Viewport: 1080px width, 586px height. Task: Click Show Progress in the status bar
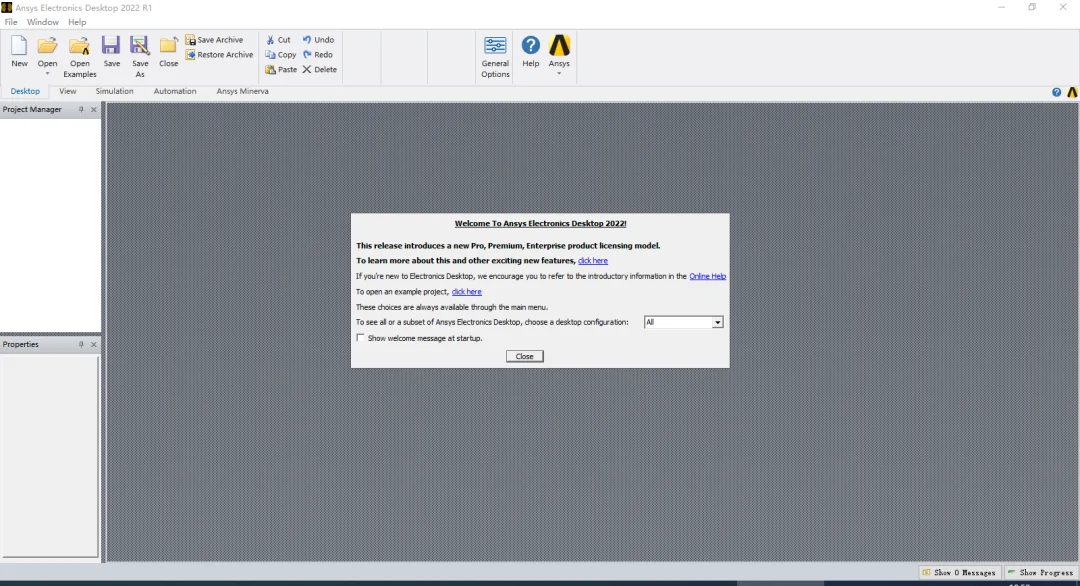(x=1041, y=572)
